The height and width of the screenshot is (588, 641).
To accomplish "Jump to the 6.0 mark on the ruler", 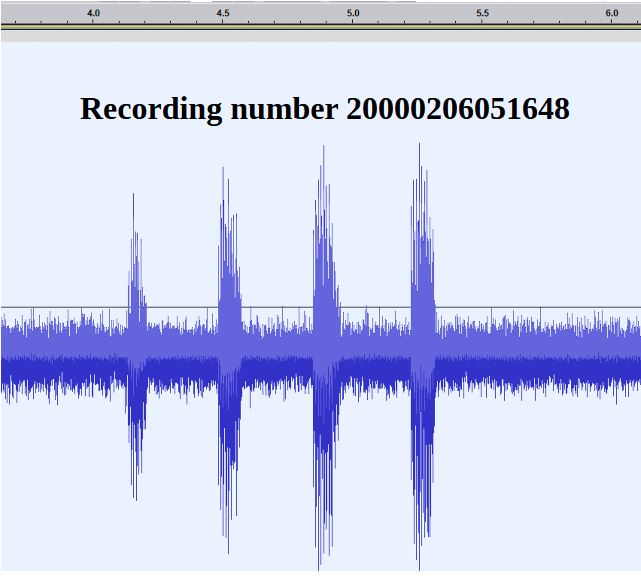I will pos(611,13).
